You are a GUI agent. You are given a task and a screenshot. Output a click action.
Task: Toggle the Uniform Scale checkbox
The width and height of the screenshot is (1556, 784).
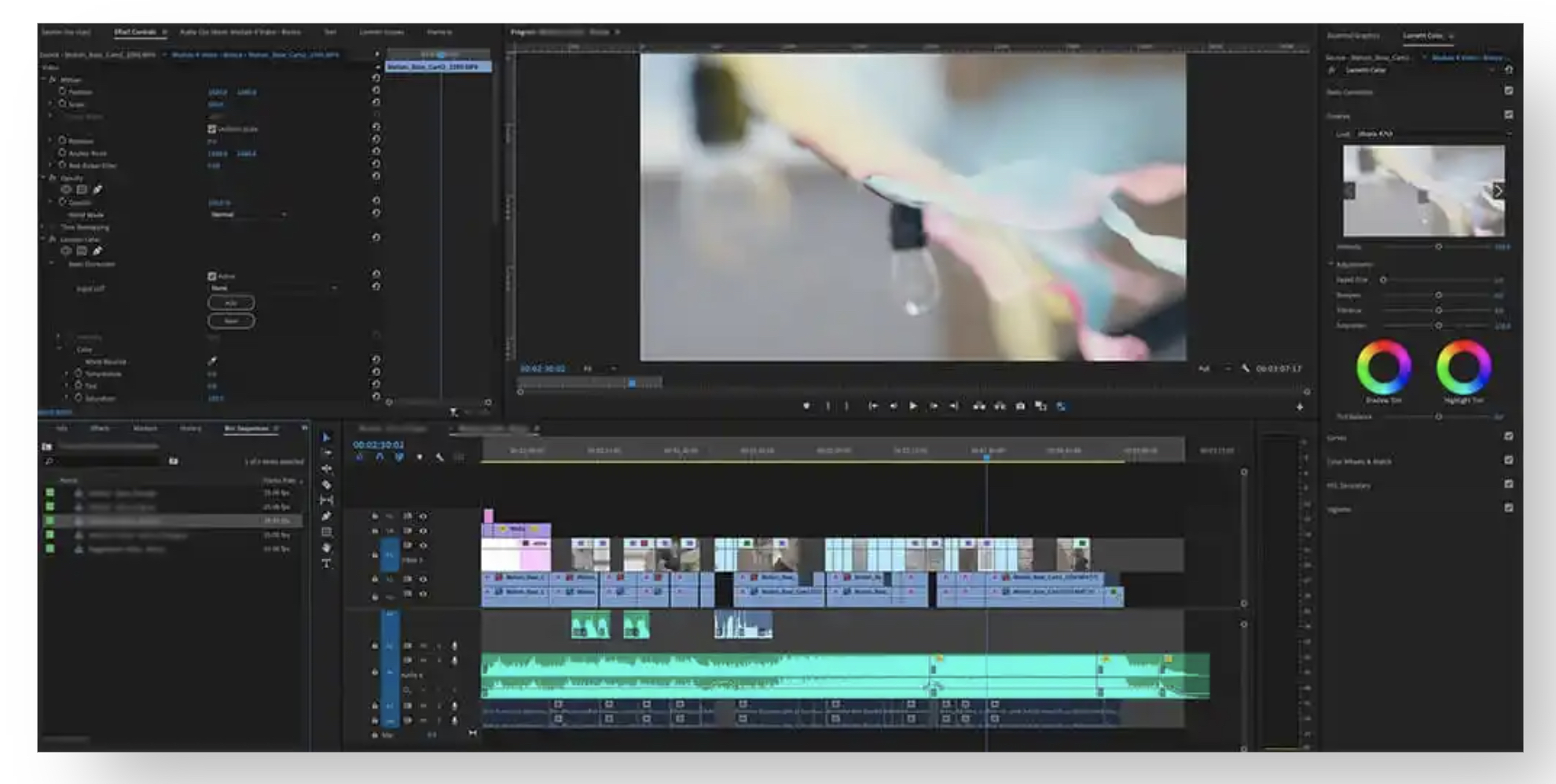(x=211, y=129)
